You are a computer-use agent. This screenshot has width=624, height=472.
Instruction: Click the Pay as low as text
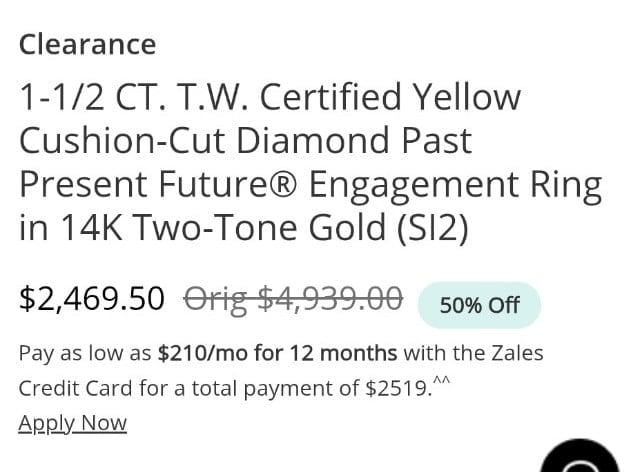(x=85, y=354)
